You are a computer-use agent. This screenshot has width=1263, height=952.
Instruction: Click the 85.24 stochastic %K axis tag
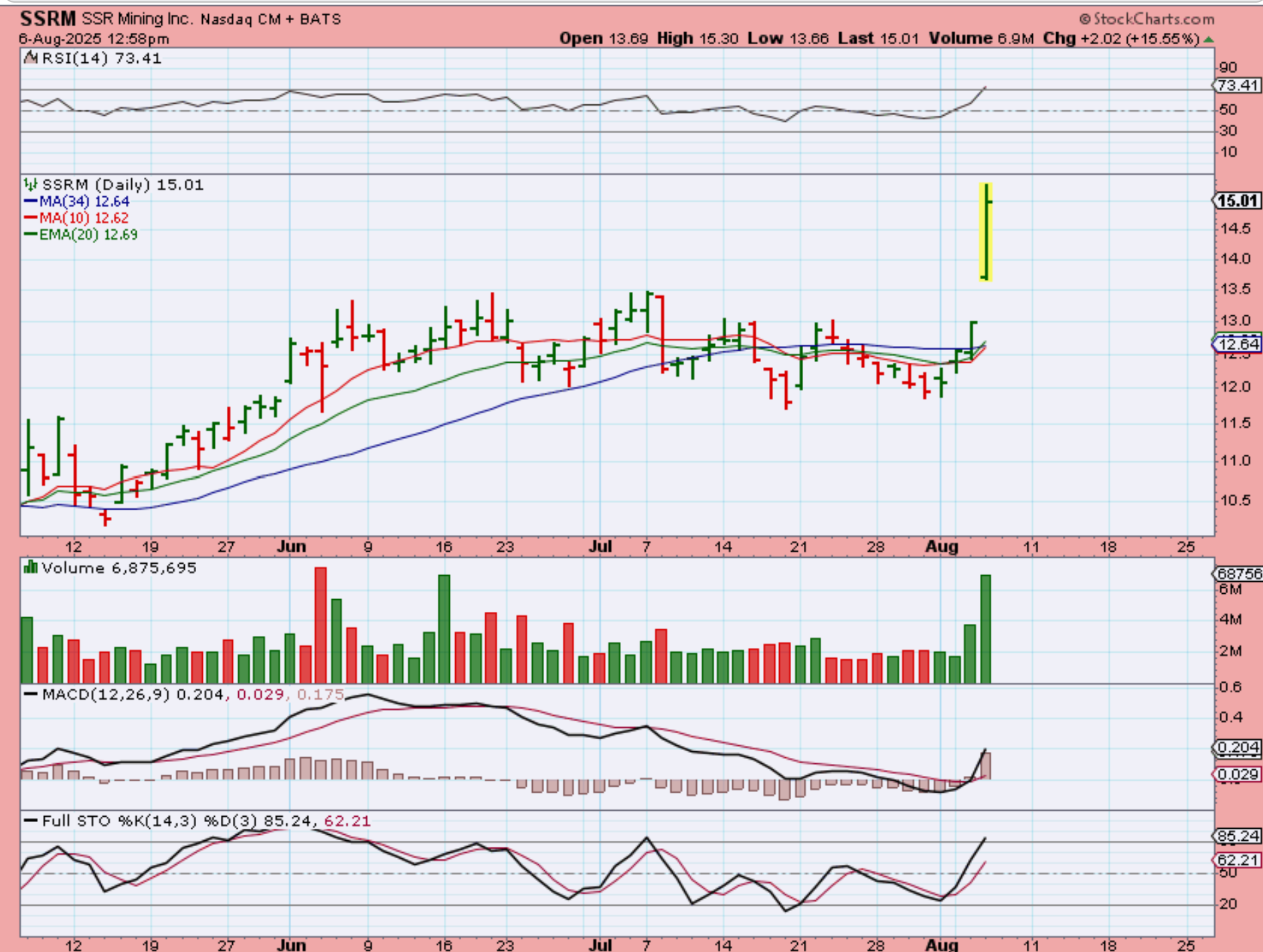[1237, 836]
